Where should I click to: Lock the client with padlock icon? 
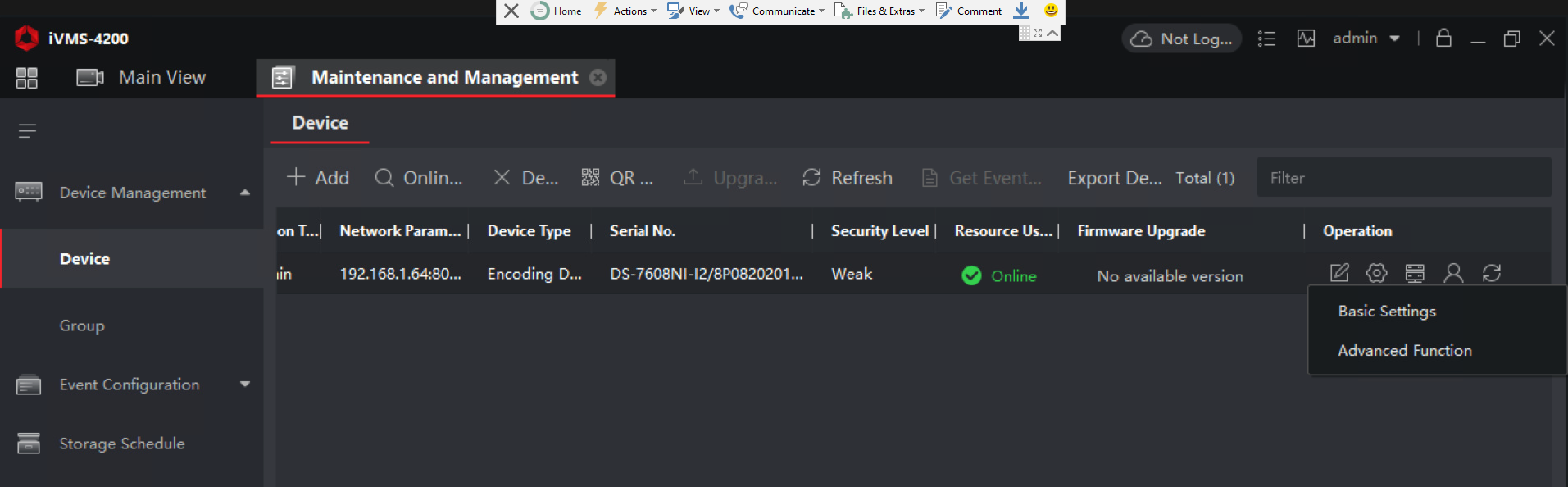click(x=1443, y=39)
